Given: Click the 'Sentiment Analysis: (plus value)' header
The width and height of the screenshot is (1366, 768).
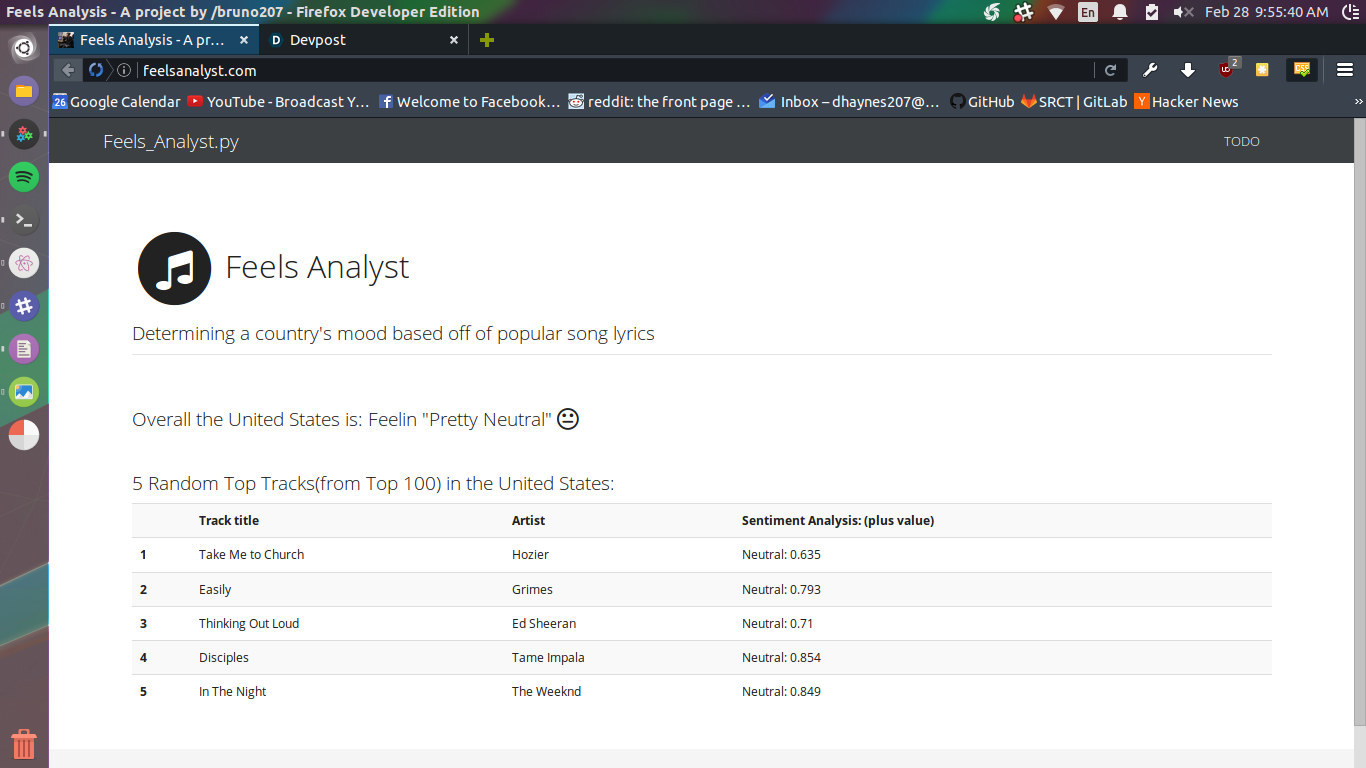Looking at the screenshot, I should click(x=838, y=521).
